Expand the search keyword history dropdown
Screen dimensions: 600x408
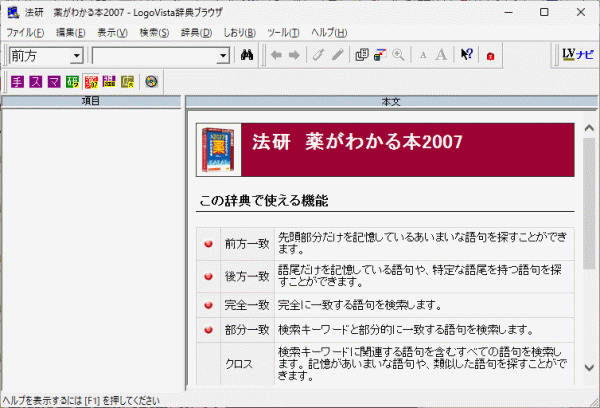pyautogui.click(x=223, y=56)
